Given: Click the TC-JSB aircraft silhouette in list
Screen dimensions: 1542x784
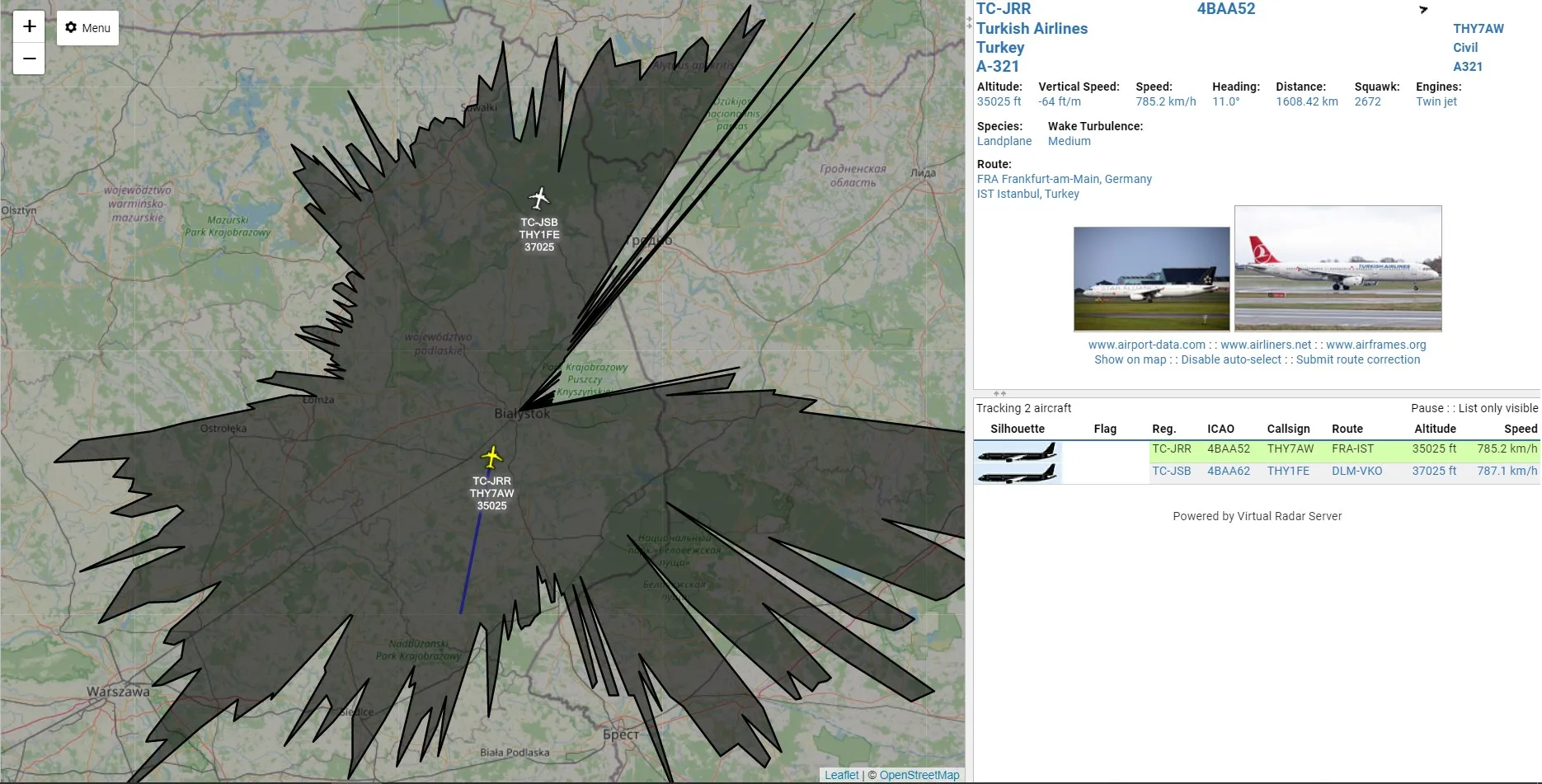Looking at the screenshot, I should tap(1017, 473).
